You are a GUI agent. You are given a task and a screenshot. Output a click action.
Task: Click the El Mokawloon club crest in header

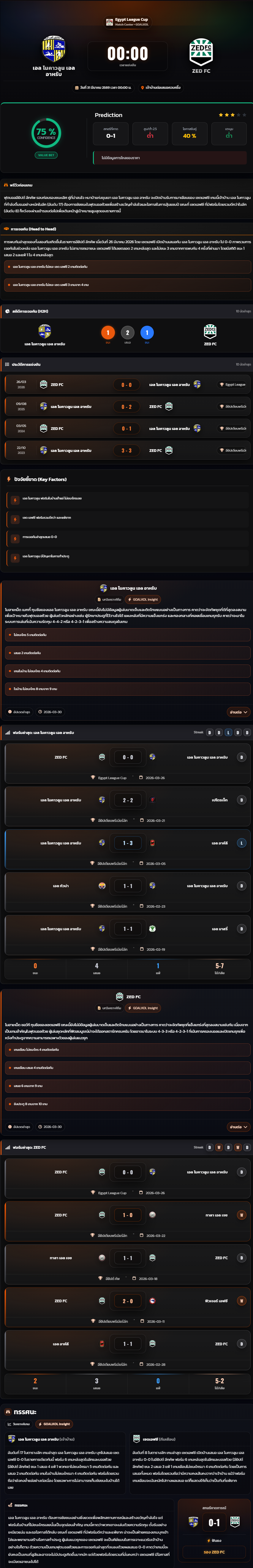[53, 49]
